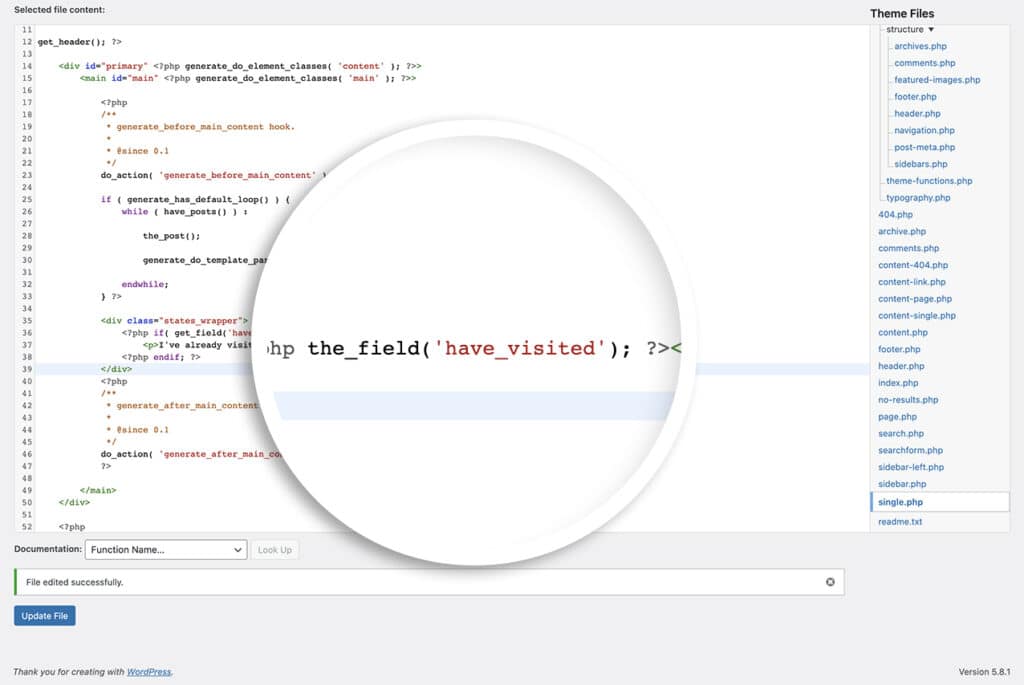Open the 404.php theme file
This screenshot has width=1024, height=685.
[896, 214]
